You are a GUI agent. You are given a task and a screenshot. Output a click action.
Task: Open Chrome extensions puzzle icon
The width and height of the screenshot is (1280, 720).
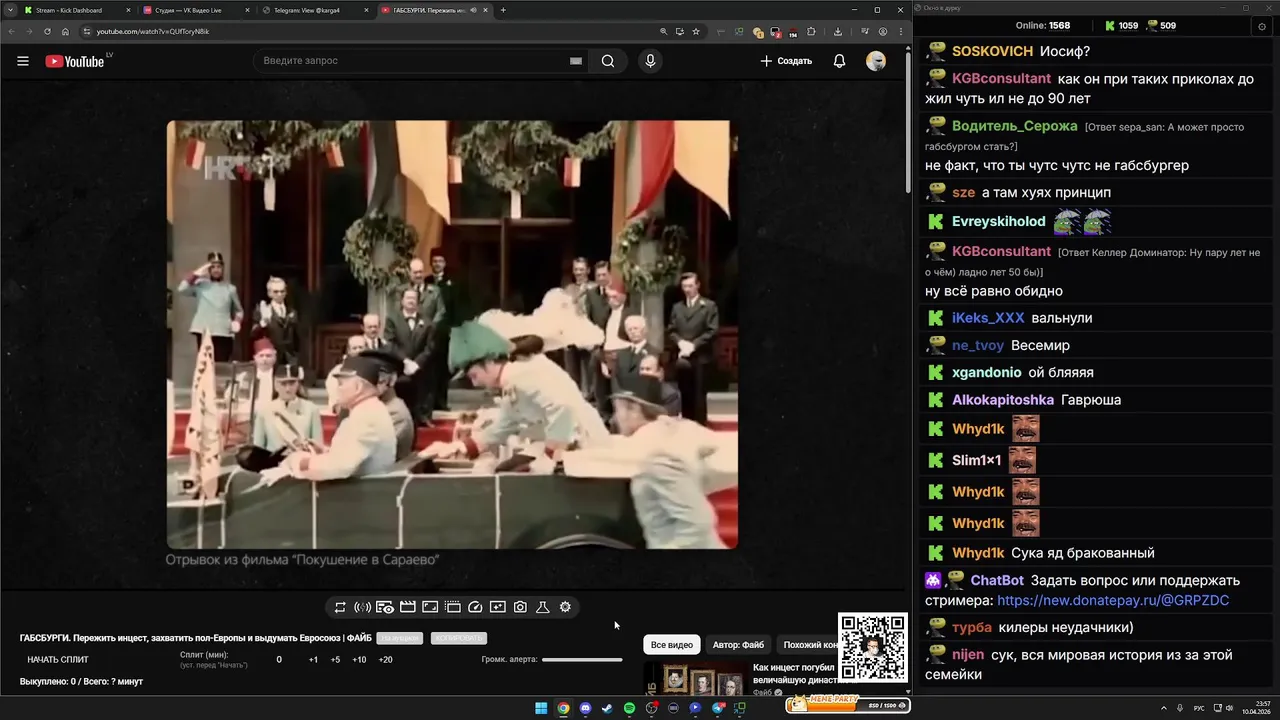(x=810, y=31)
